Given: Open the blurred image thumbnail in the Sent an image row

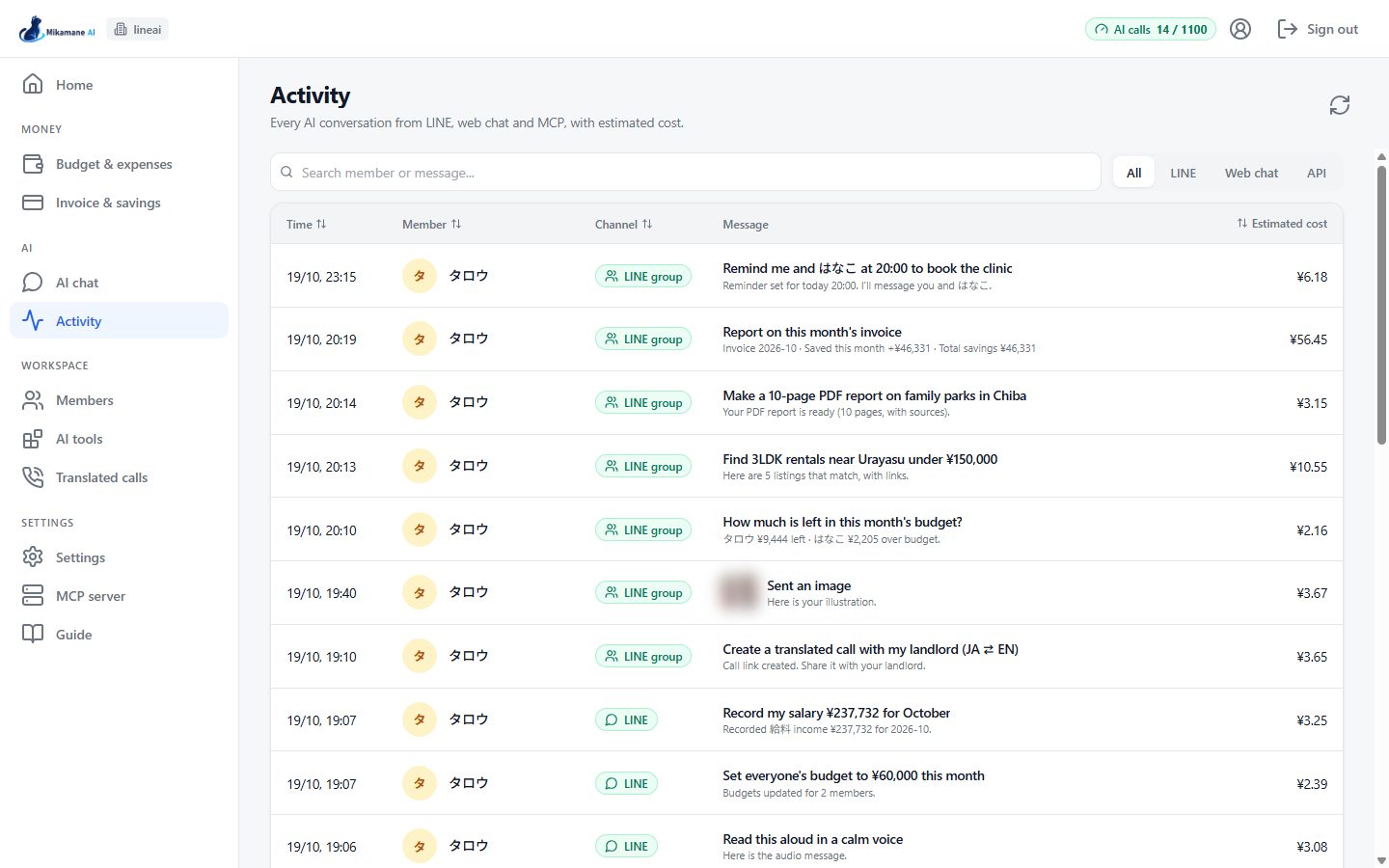Looking at the screenshot, I should pos(739,592).
